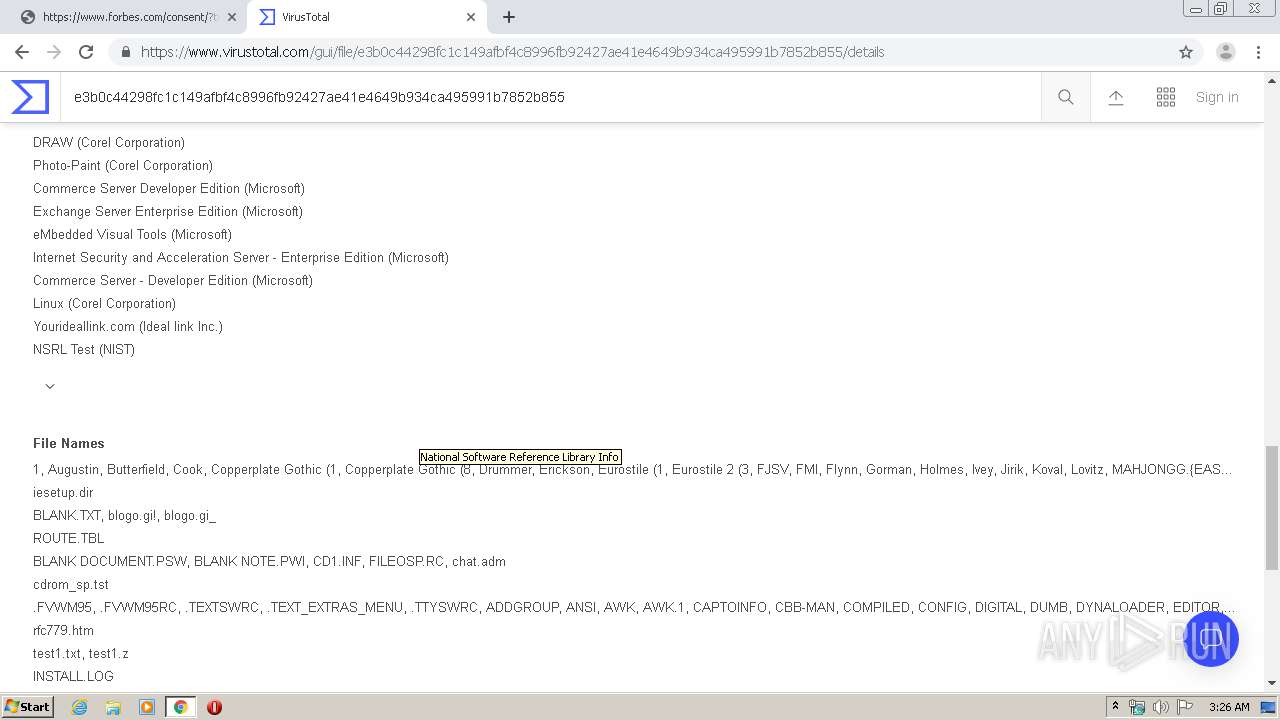Click 'INSTALL.LOG' file name
1280x720 pixels.
[x=73, y=676]
